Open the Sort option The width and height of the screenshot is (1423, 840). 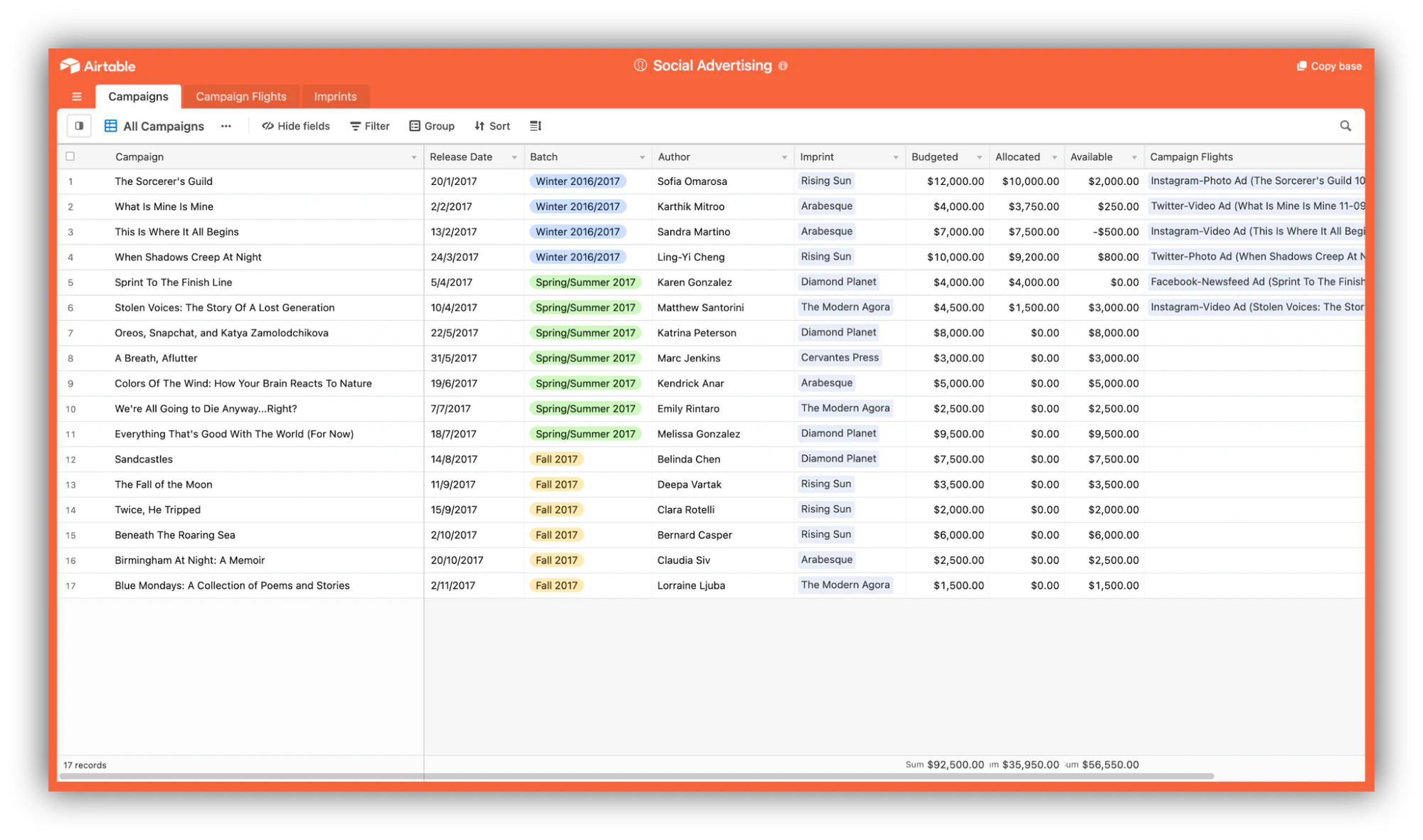(492, 126)
